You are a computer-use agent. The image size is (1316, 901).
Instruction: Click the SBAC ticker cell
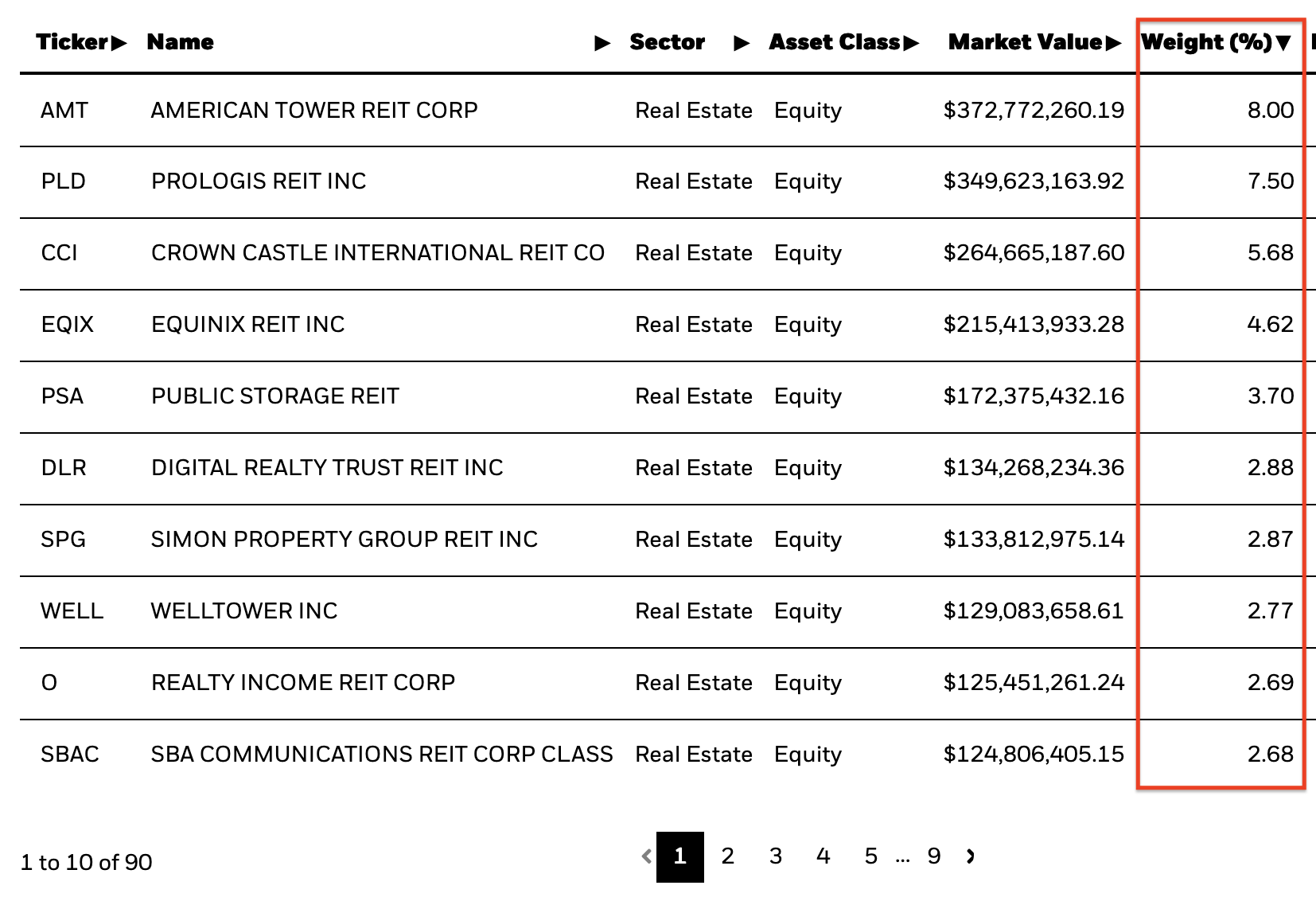pyautogui.click(x=70, y=755)
